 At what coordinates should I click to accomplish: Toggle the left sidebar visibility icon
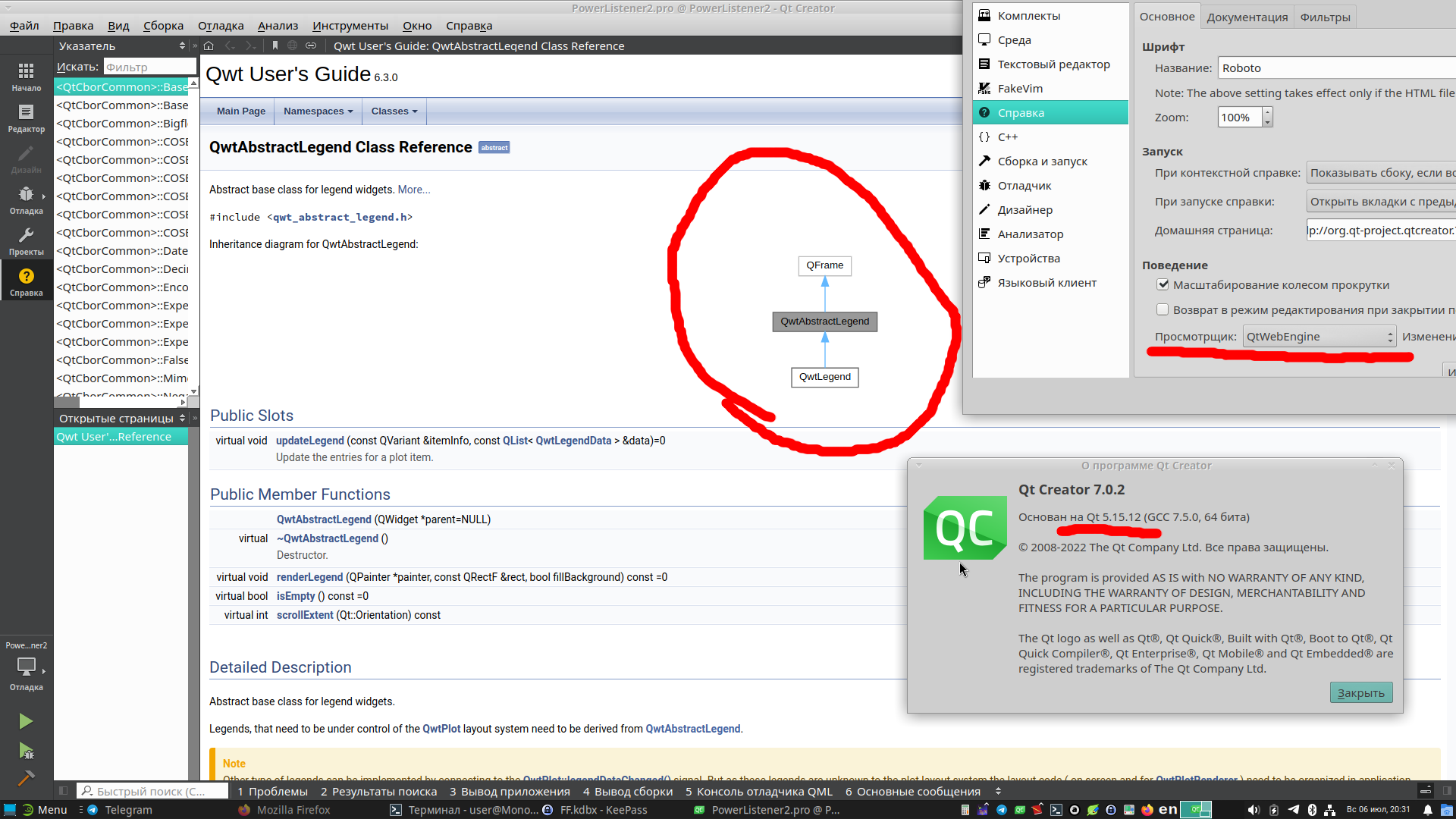point(64,791)
